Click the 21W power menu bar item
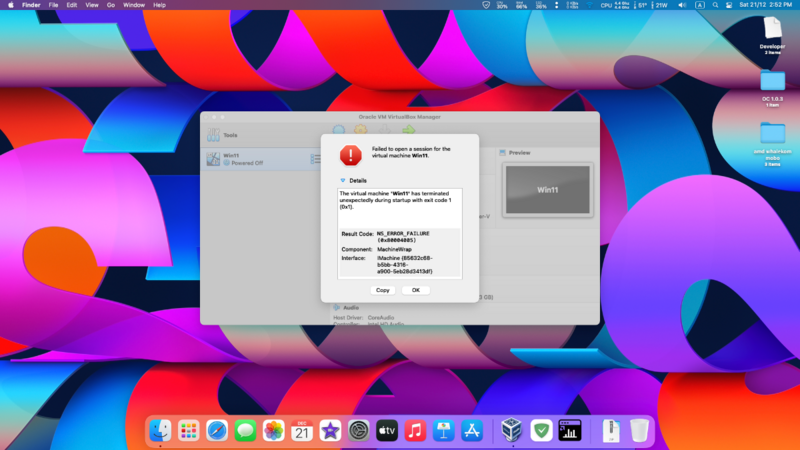 661,5
